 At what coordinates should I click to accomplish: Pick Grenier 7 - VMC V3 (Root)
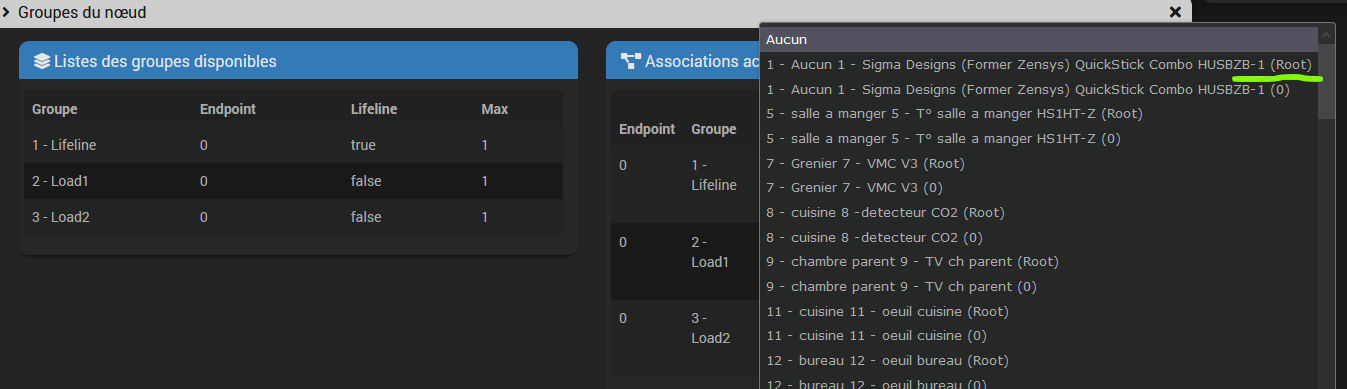pos(1039,163)
